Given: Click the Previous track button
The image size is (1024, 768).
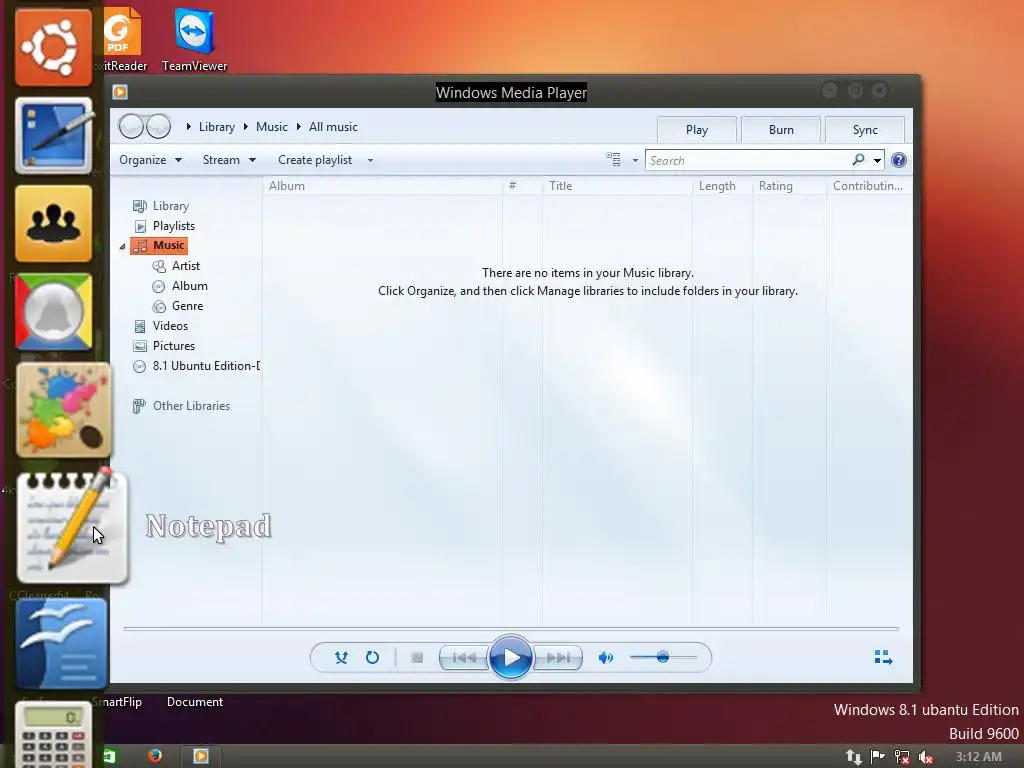Looking at the screenshot, I should pos(464,658).
